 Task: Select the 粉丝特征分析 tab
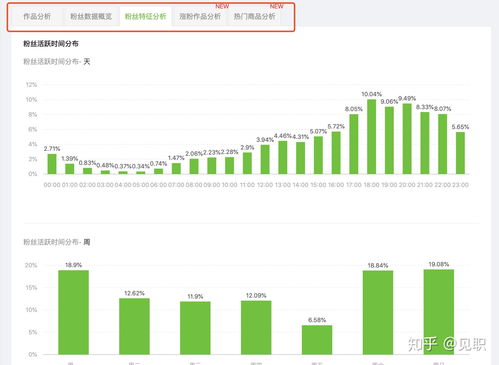(145, 16)
